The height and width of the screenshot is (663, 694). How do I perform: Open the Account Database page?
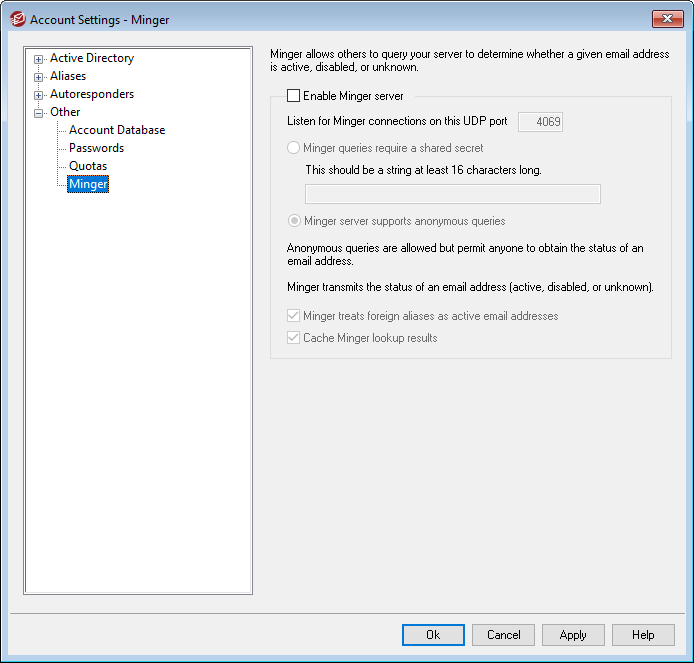pyautogui.click(x=116, y=130)
